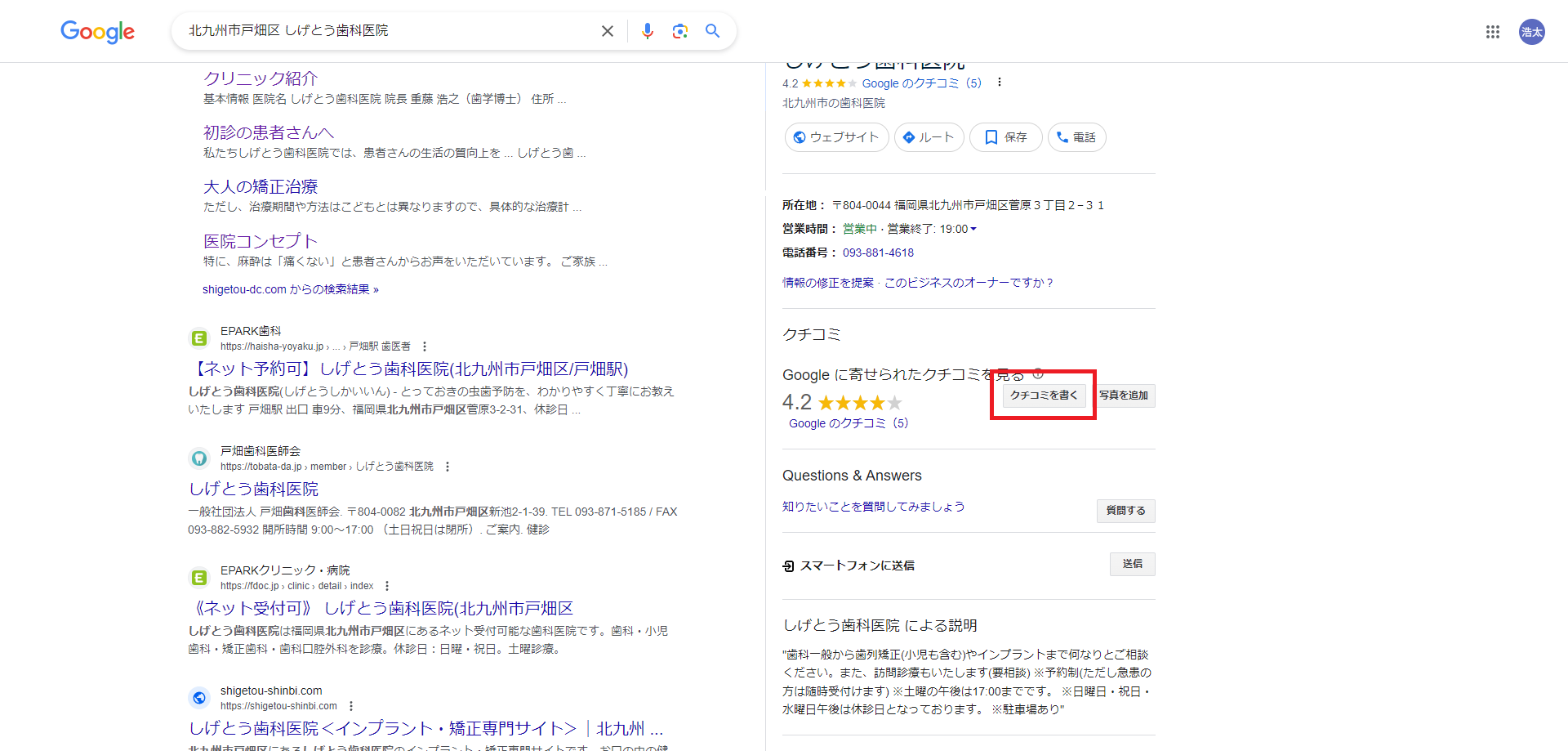Start the search with the magnifying glass
The width and height of the screenshot is (1568, 751).
tap(711, 30)
